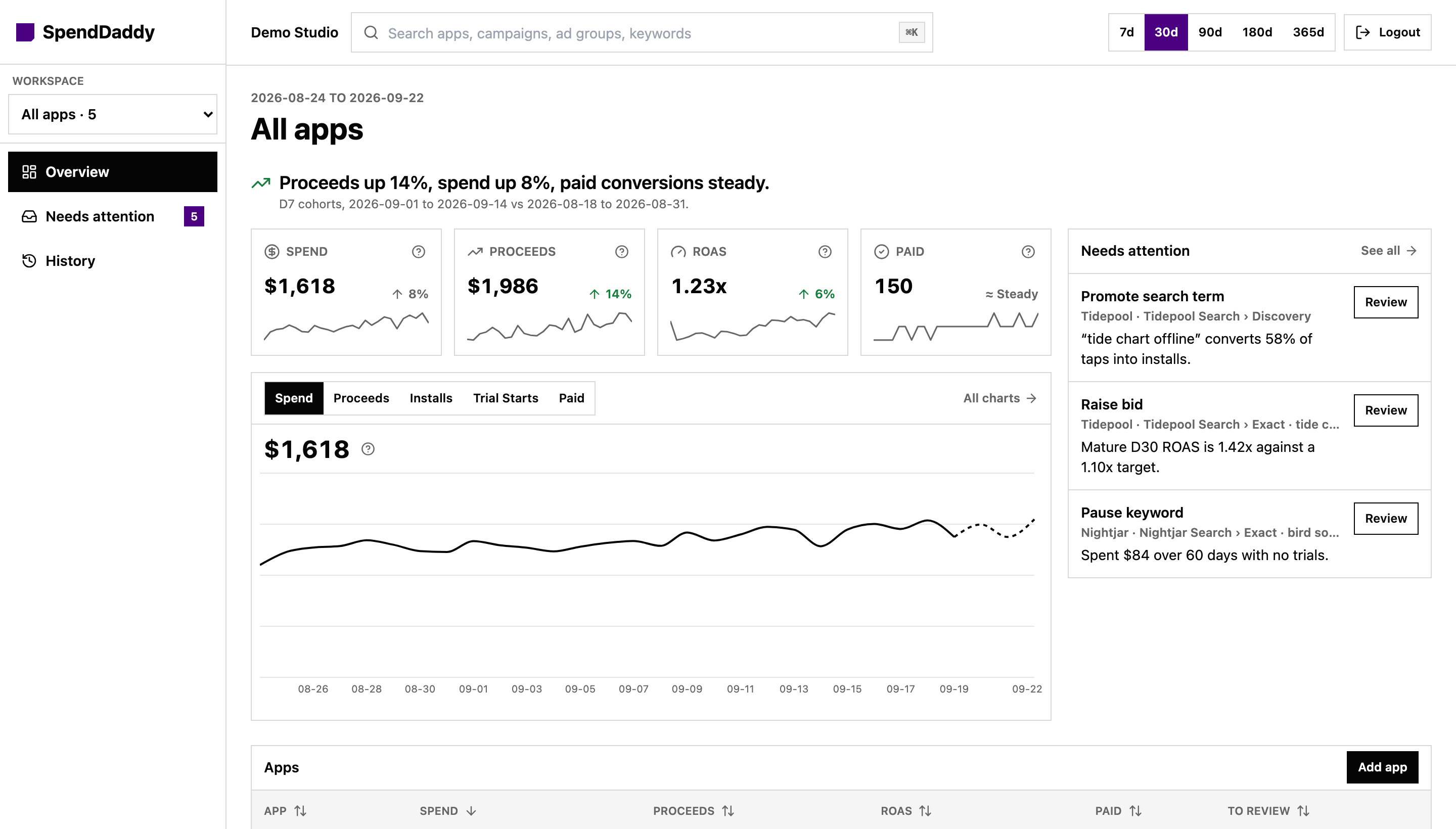Screen dimensions: 1456x829
Task: Click the ⌘K shortcut badge
Action: tap(912, 32)
